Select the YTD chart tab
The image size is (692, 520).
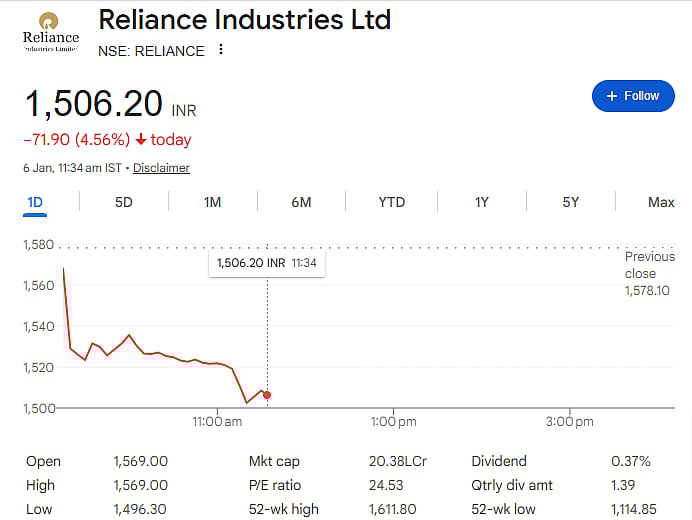pos(391,202)
